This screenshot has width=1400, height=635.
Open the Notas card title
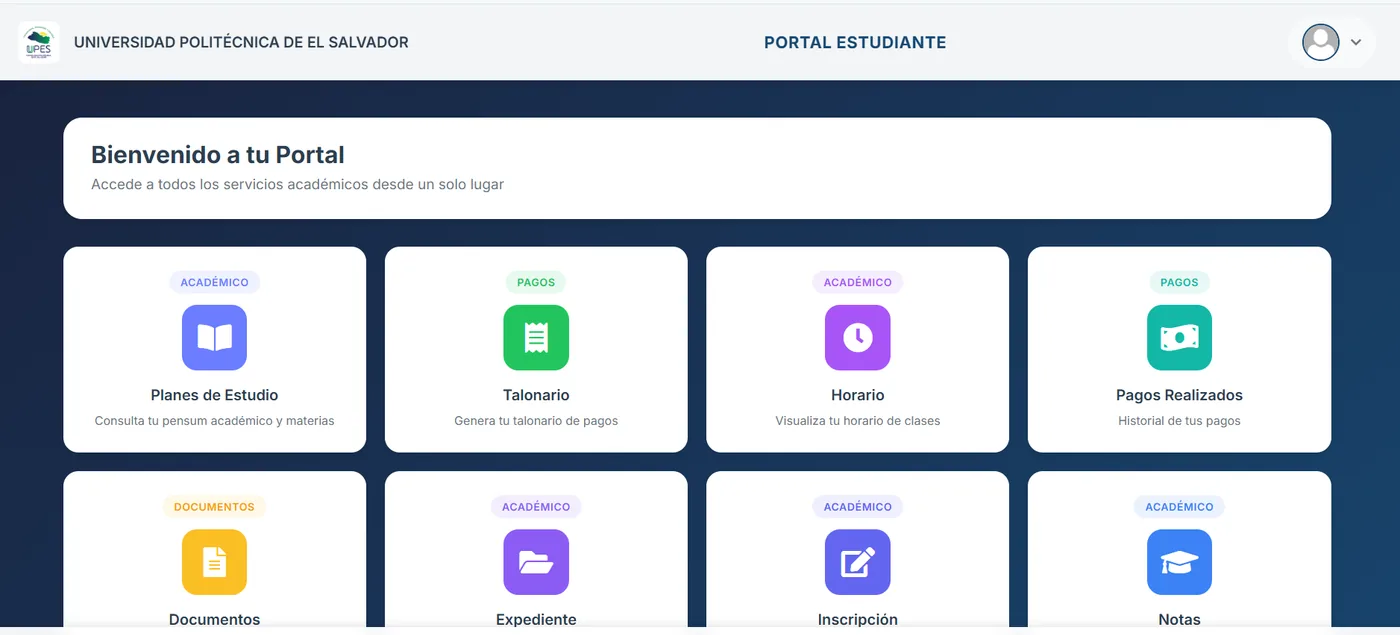(x=1179, y=619)
